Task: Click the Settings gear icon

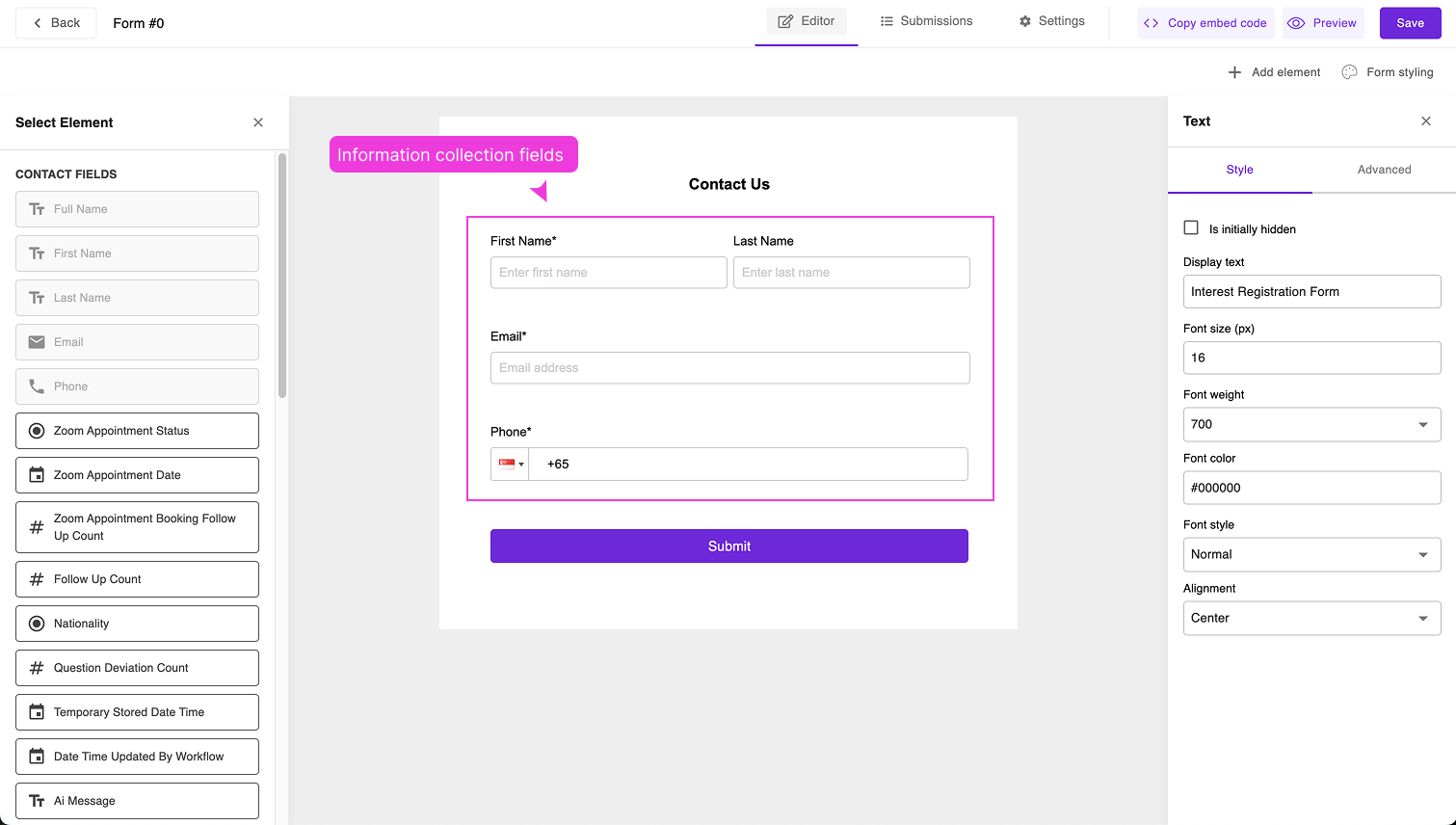Action: (1024, 20)
